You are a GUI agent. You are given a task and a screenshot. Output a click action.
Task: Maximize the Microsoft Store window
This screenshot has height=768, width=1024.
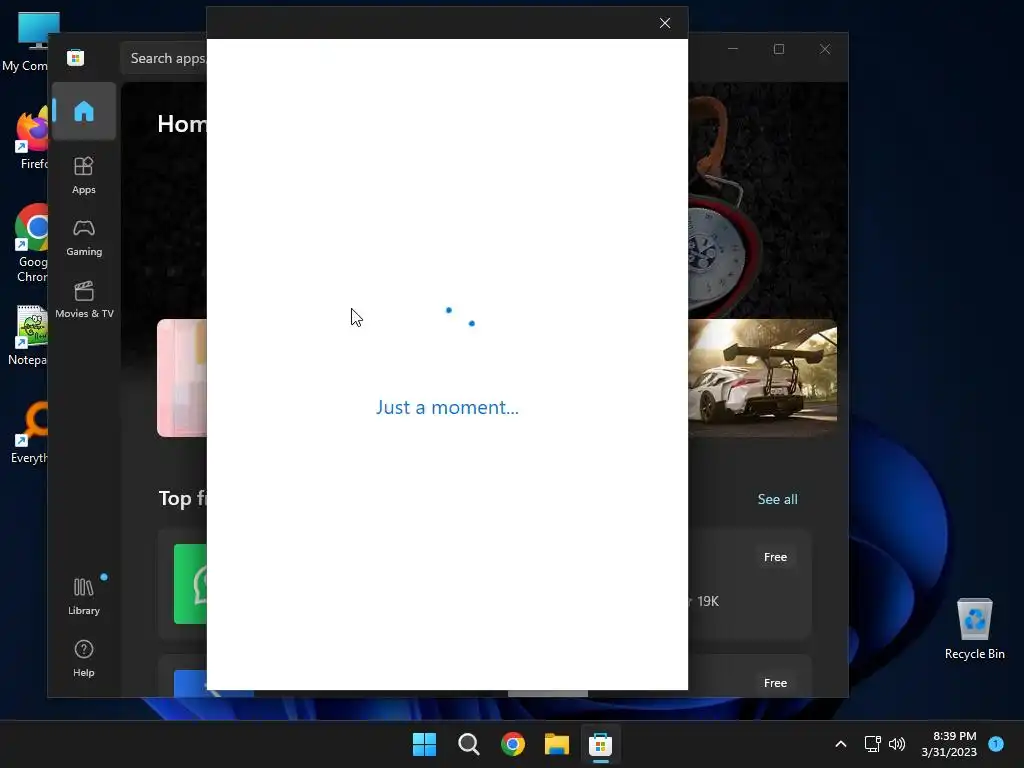pyautogui.click(x=778, y=49)
